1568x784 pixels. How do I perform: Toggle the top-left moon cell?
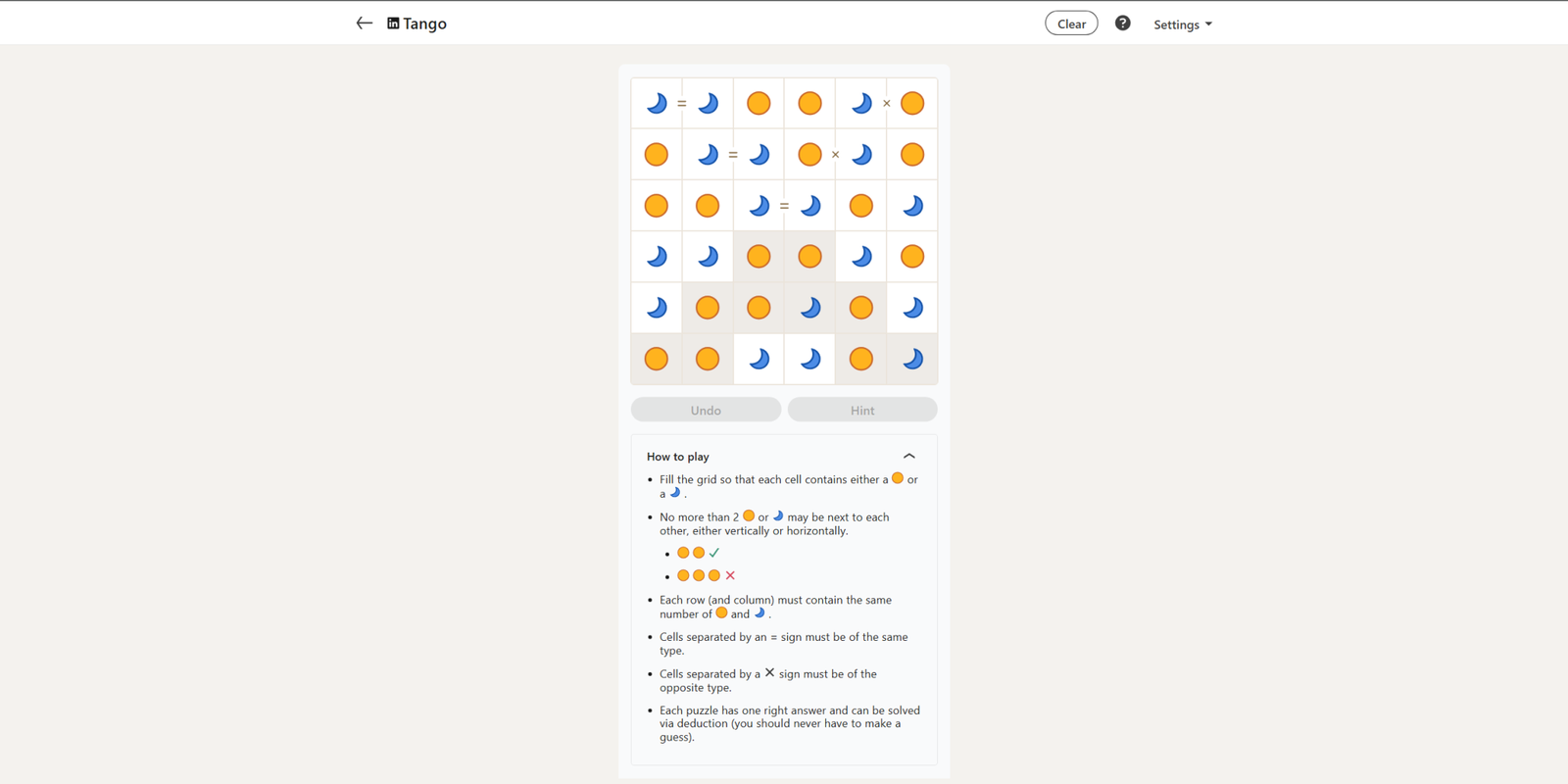point(657,103)
